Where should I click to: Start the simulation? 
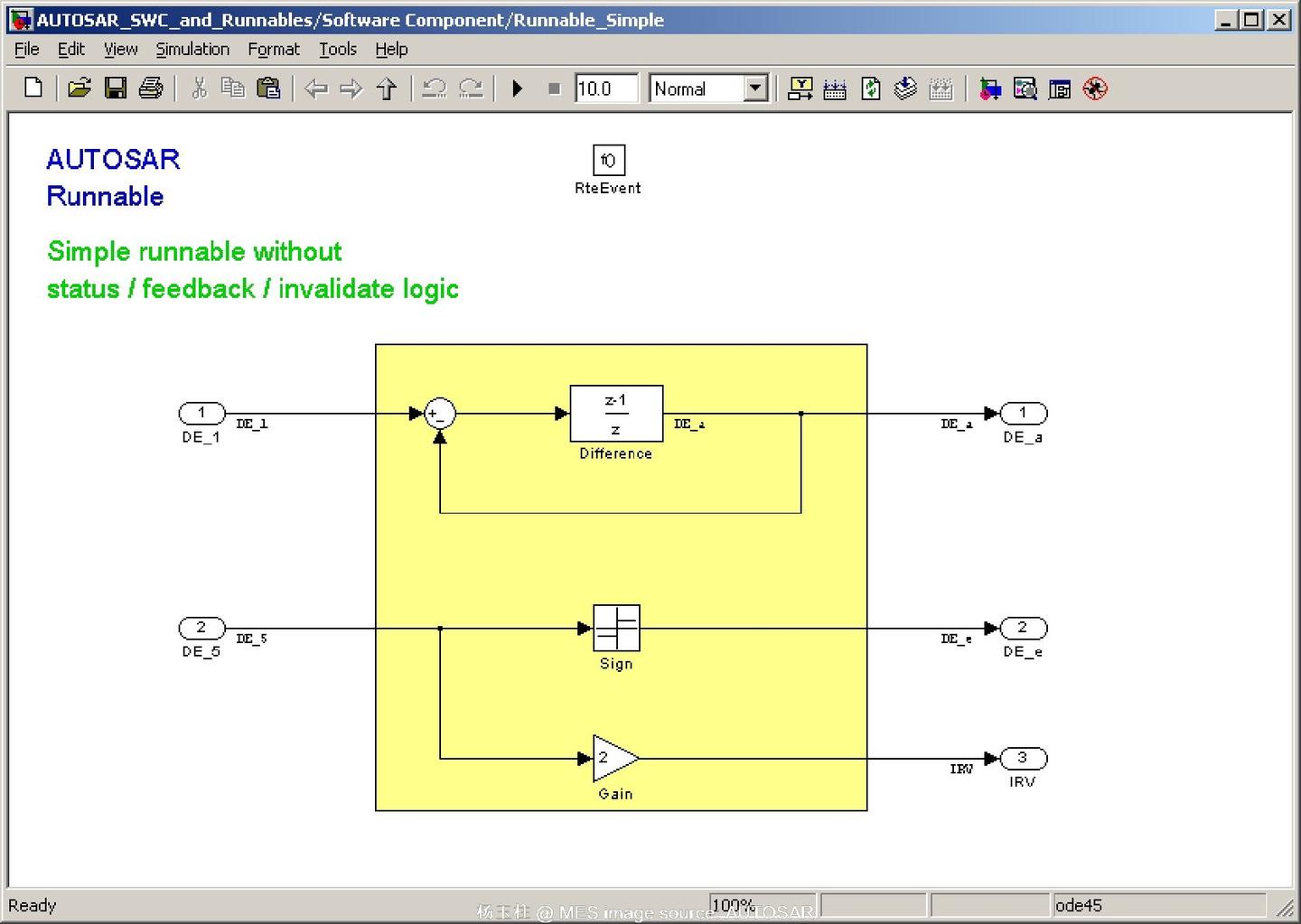517,88
